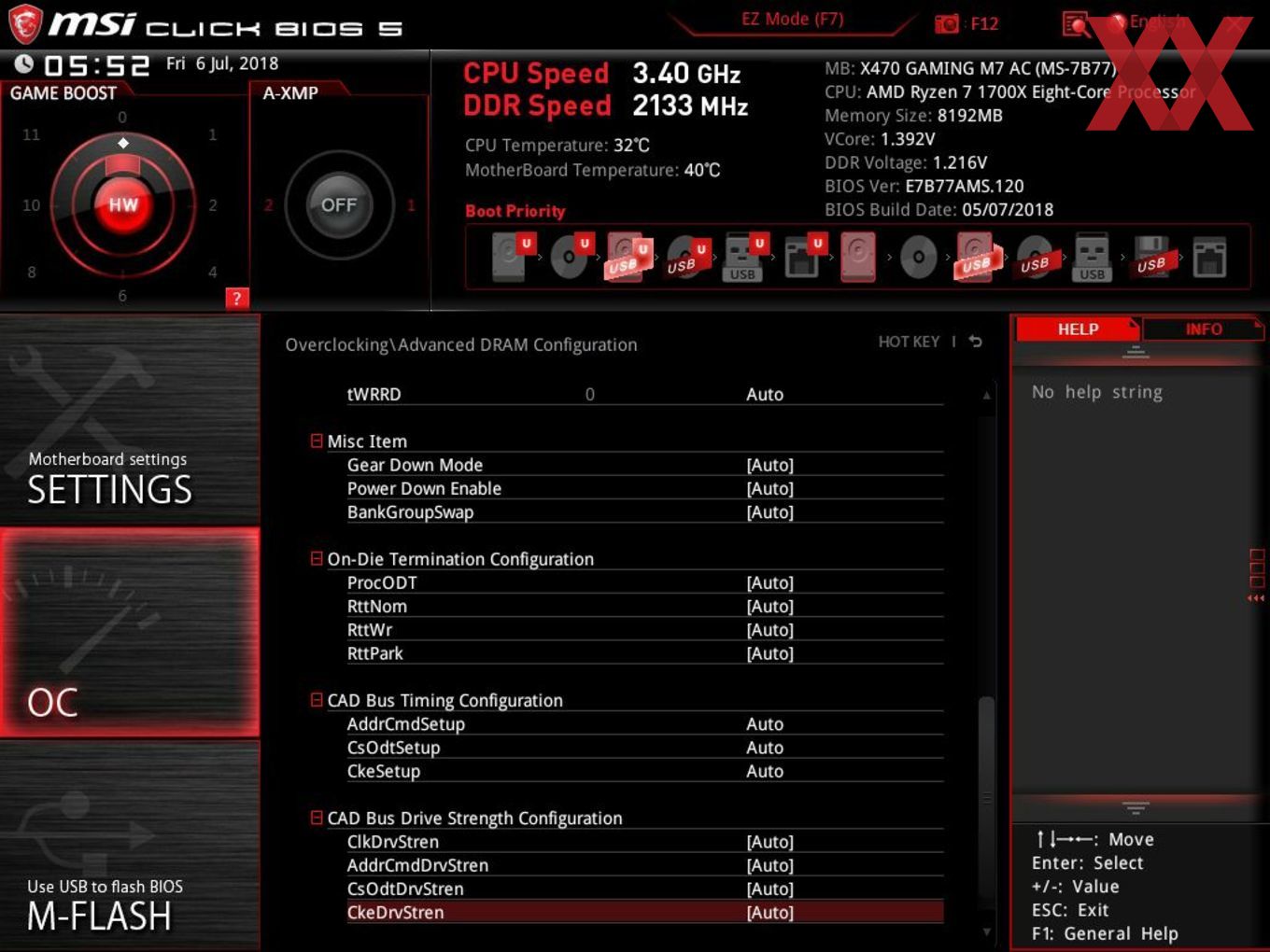The width and height of the screenshot is (1270, 952).
Task: Open RttPark [Auto] option list
Action: pyautogui.click(x=769, y=653)
